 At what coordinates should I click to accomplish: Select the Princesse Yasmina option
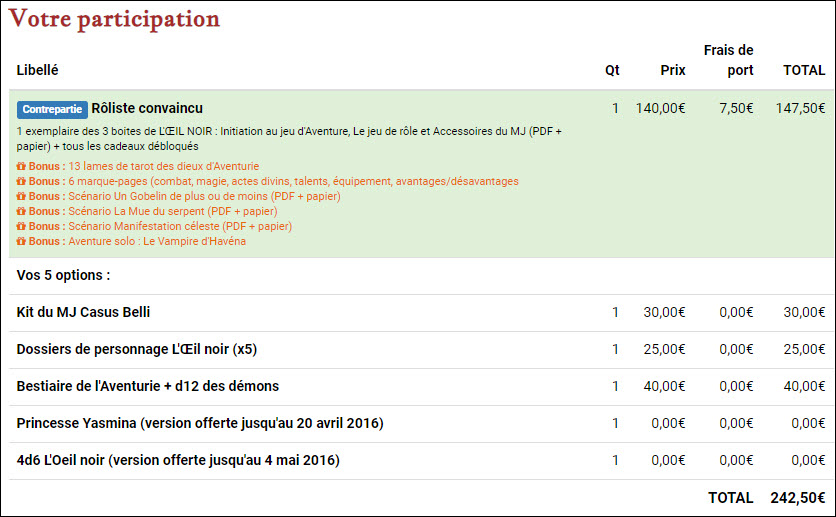pos(200,423)
